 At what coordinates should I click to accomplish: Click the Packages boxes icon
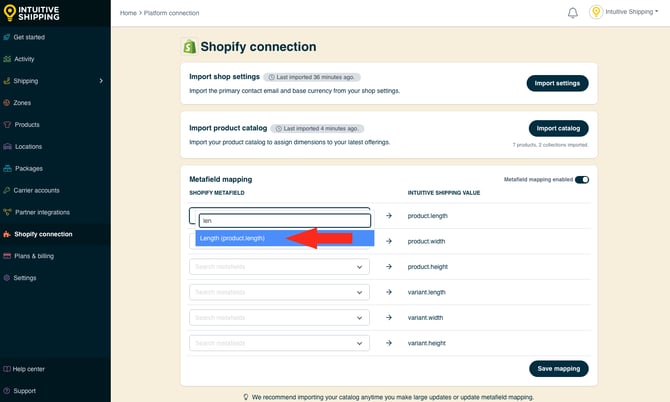(x=7, y=168)
